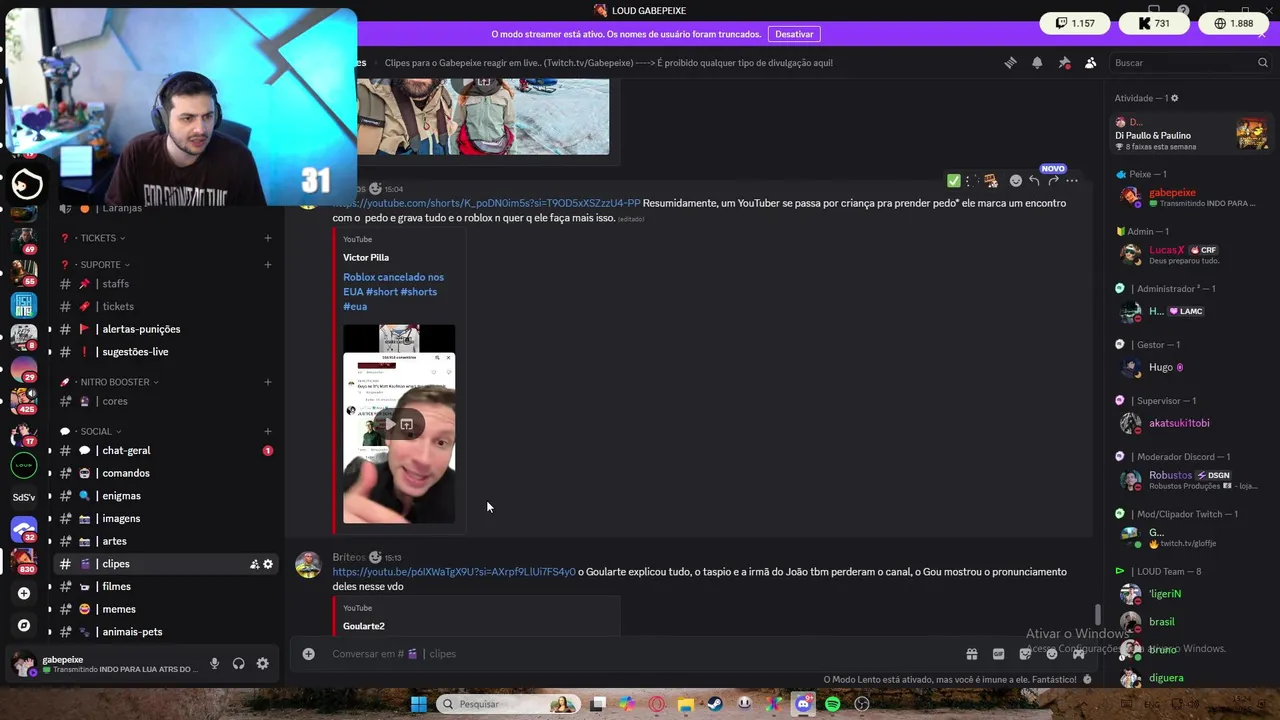1280x720 pixels.
Task: Click the plus attach button in message bar
Action: pos(309,654)
